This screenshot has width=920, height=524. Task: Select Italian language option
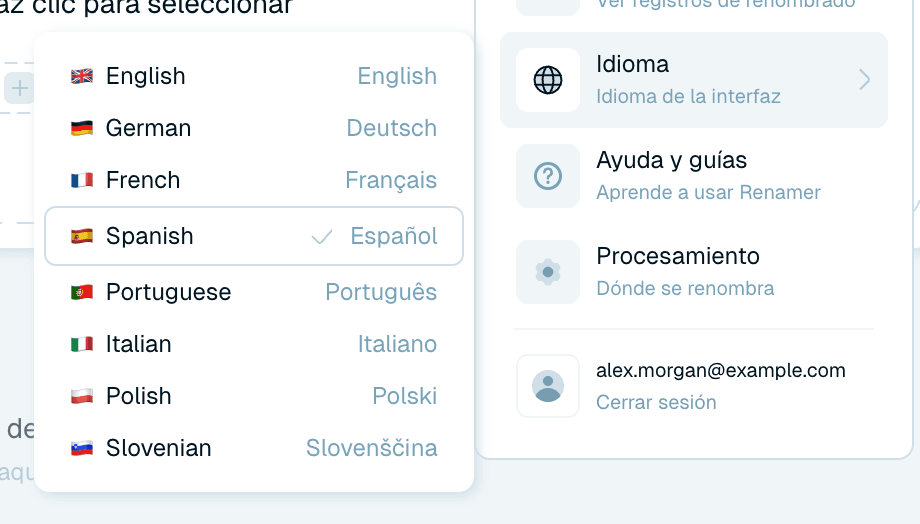click(x=254, y=344)
